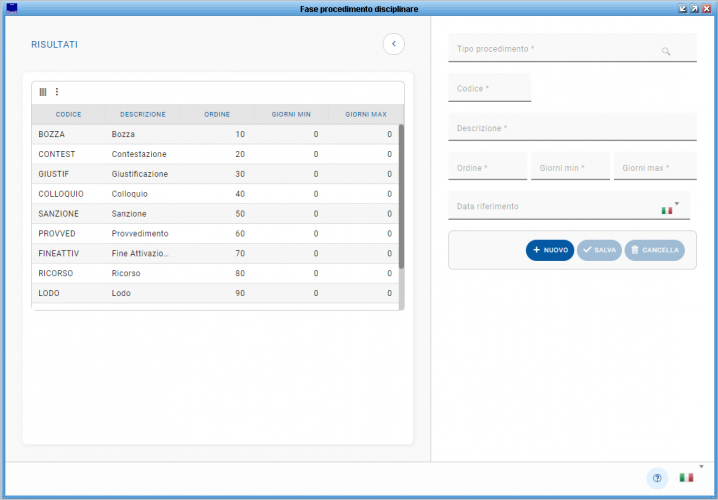Click the Italian flag in the footer
The width and height of the screenshot is (718, 500).
[687, 478]
